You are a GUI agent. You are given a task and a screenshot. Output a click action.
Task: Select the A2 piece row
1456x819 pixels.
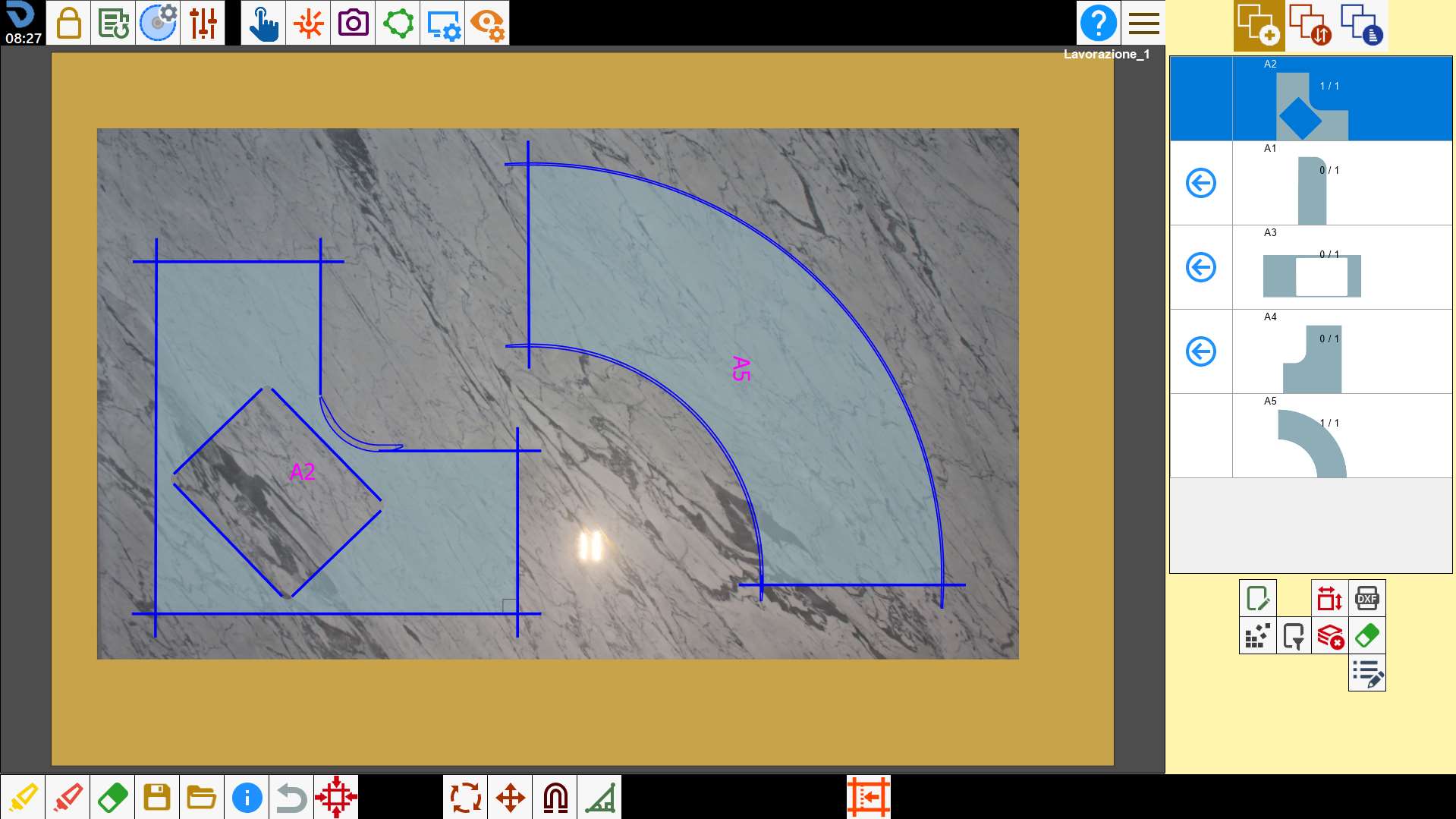(1311, 99)
